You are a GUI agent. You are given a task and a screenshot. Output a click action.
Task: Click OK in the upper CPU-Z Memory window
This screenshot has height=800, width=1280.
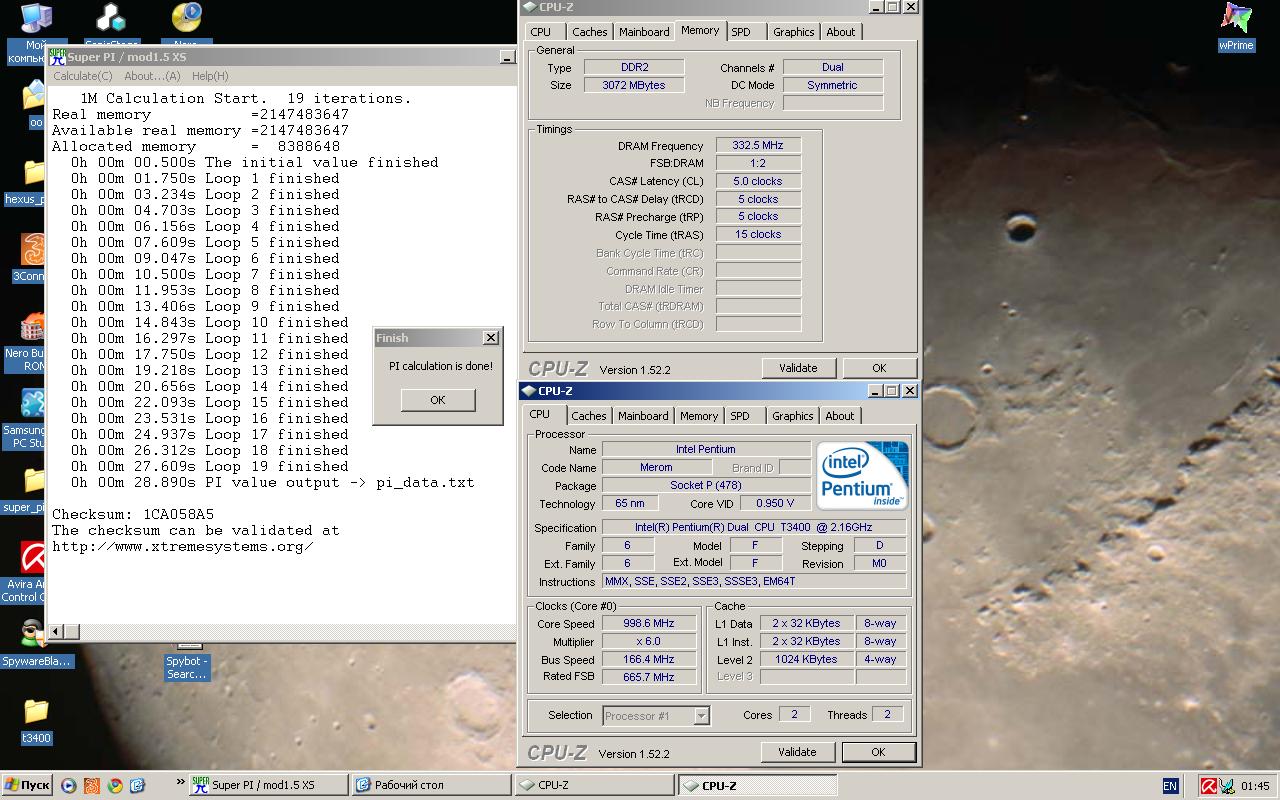(879, 368)
